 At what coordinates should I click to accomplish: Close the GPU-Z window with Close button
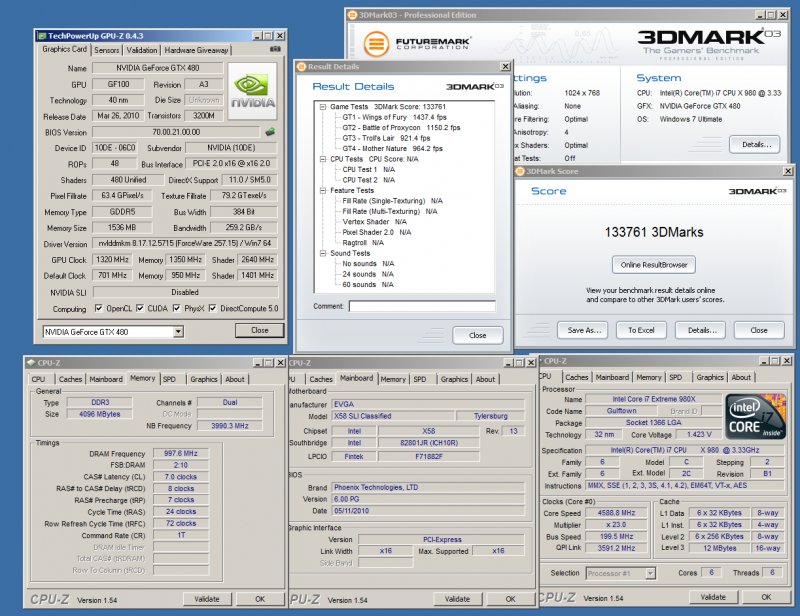coord(259,331)
